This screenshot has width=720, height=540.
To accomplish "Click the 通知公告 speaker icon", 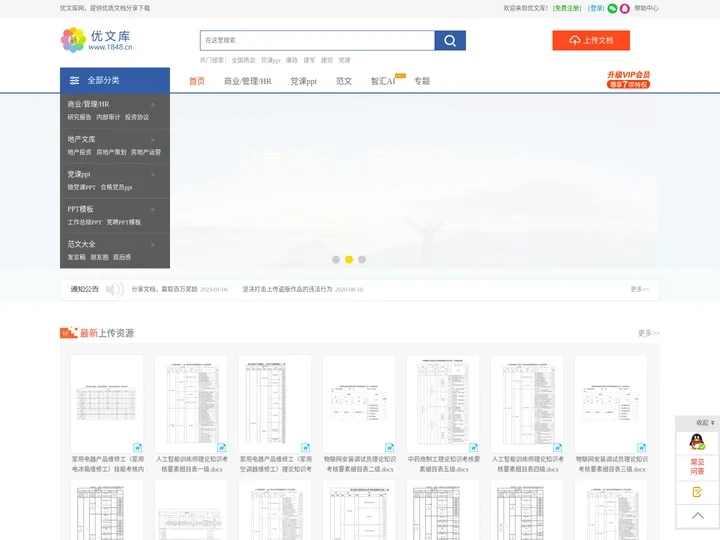I will coord(114,289).
